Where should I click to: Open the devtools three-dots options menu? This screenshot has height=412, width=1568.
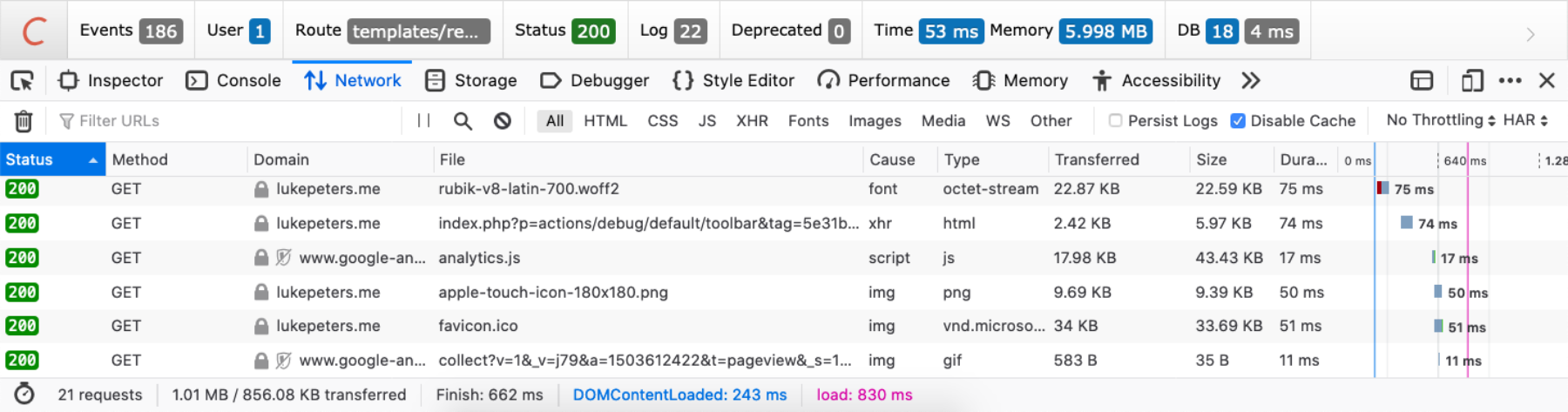click(1510, 81)
